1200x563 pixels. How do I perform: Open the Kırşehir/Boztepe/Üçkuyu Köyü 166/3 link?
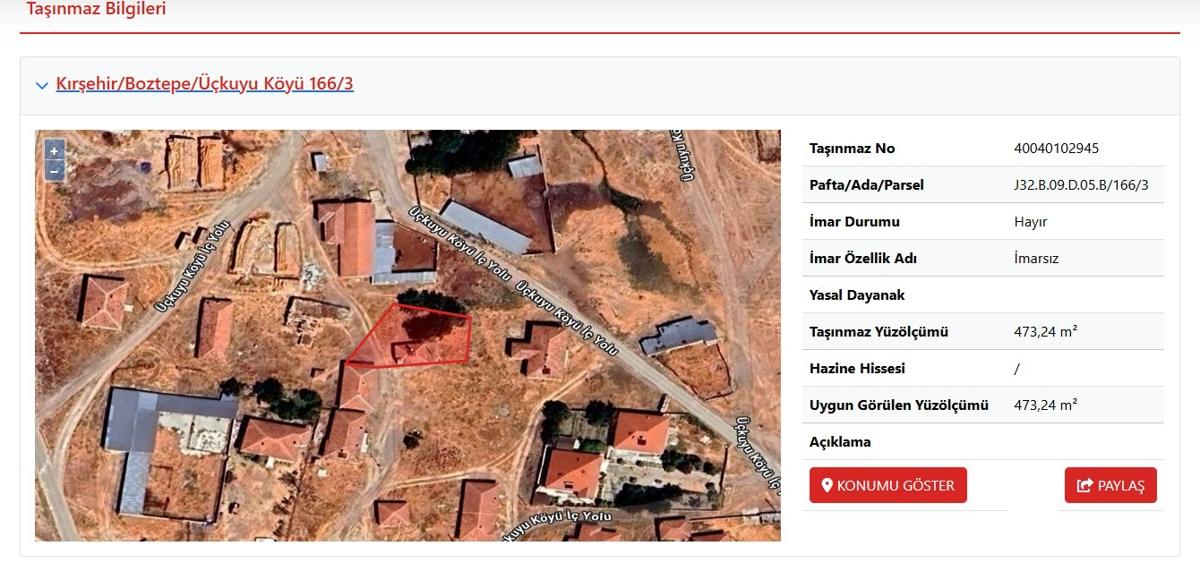click(x=204, y=84)
